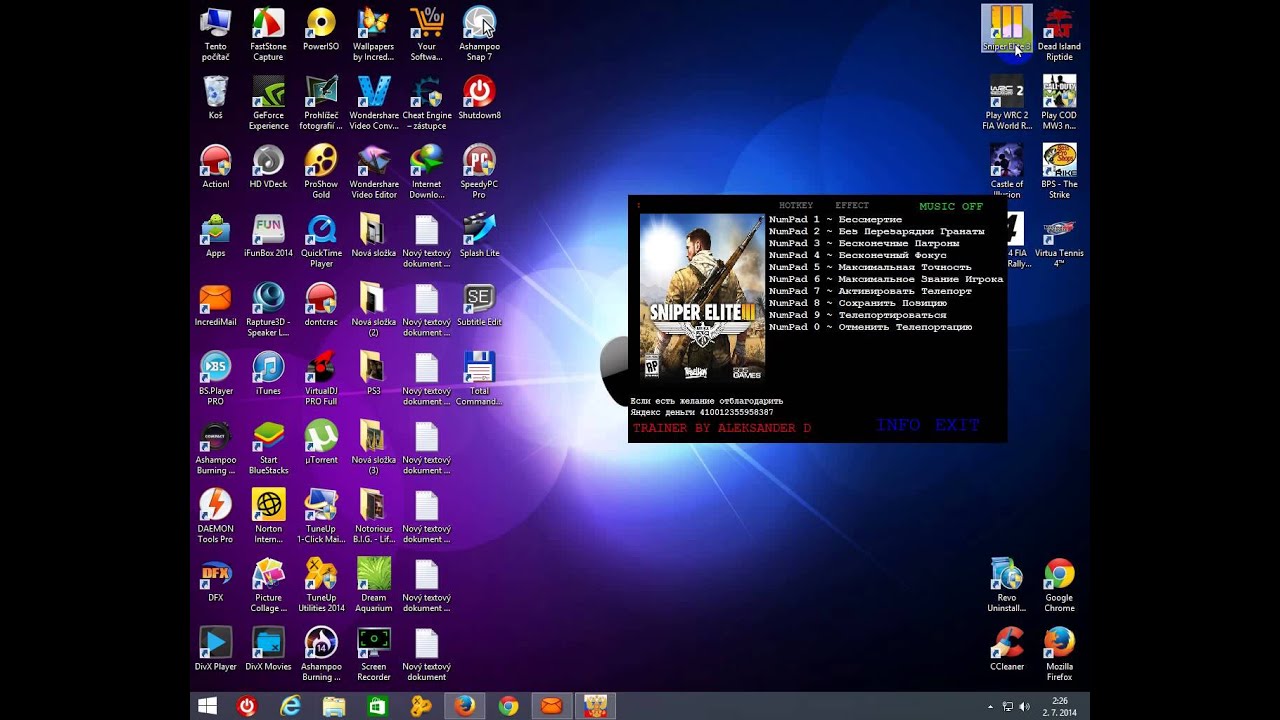
Task: Select the VirtualDJ PRO Full icon
Action: (321, 378)
